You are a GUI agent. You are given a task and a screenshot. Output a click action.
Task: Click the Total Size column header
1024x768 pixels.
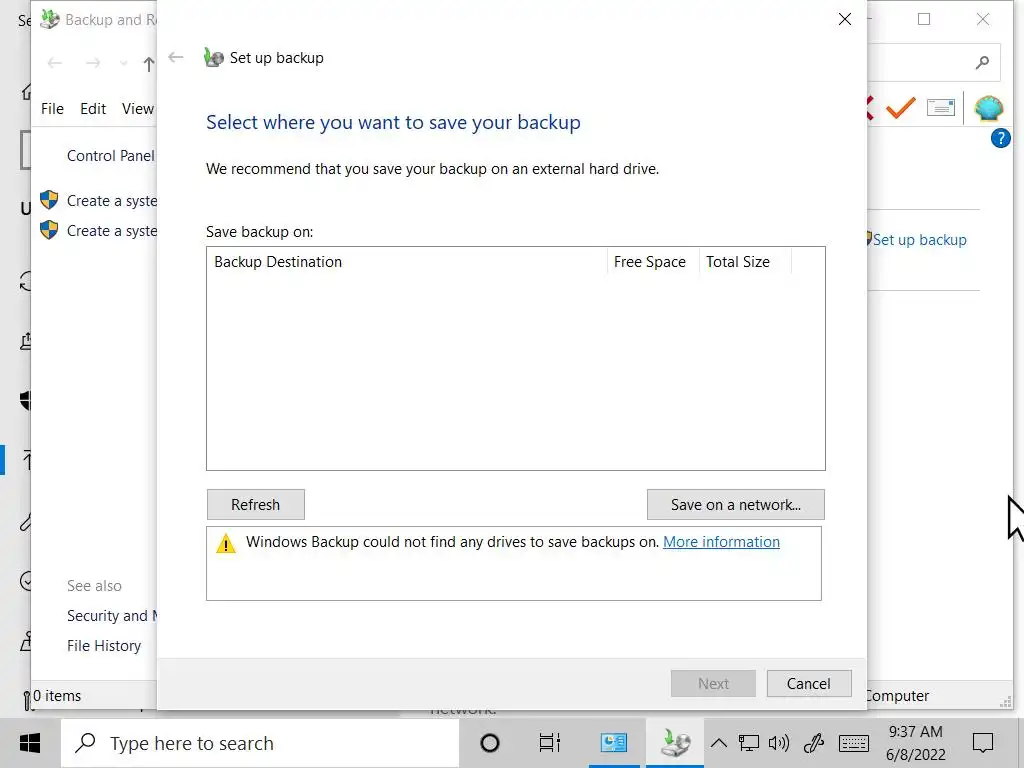(x=744, y=262)
